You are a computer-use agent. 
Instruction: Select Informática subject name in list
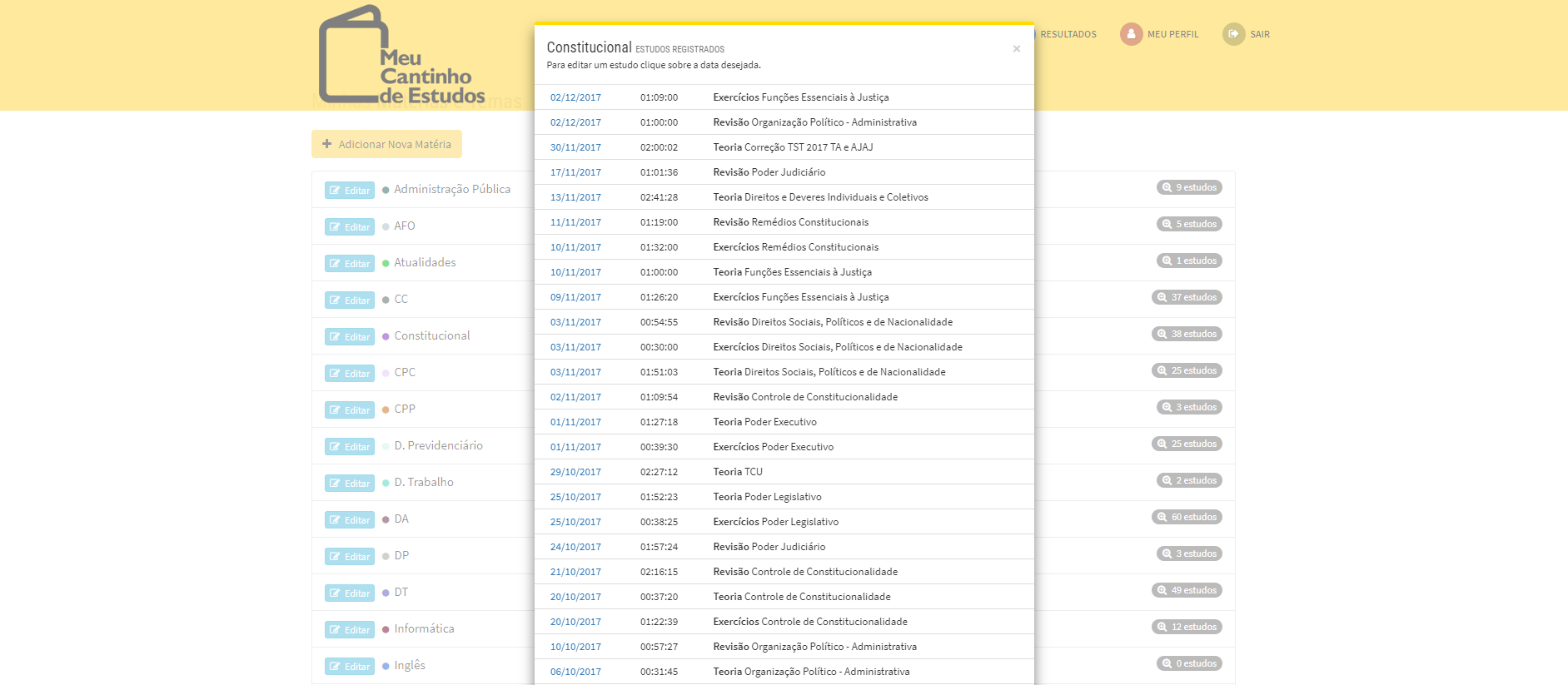click(x=424, y=628)
